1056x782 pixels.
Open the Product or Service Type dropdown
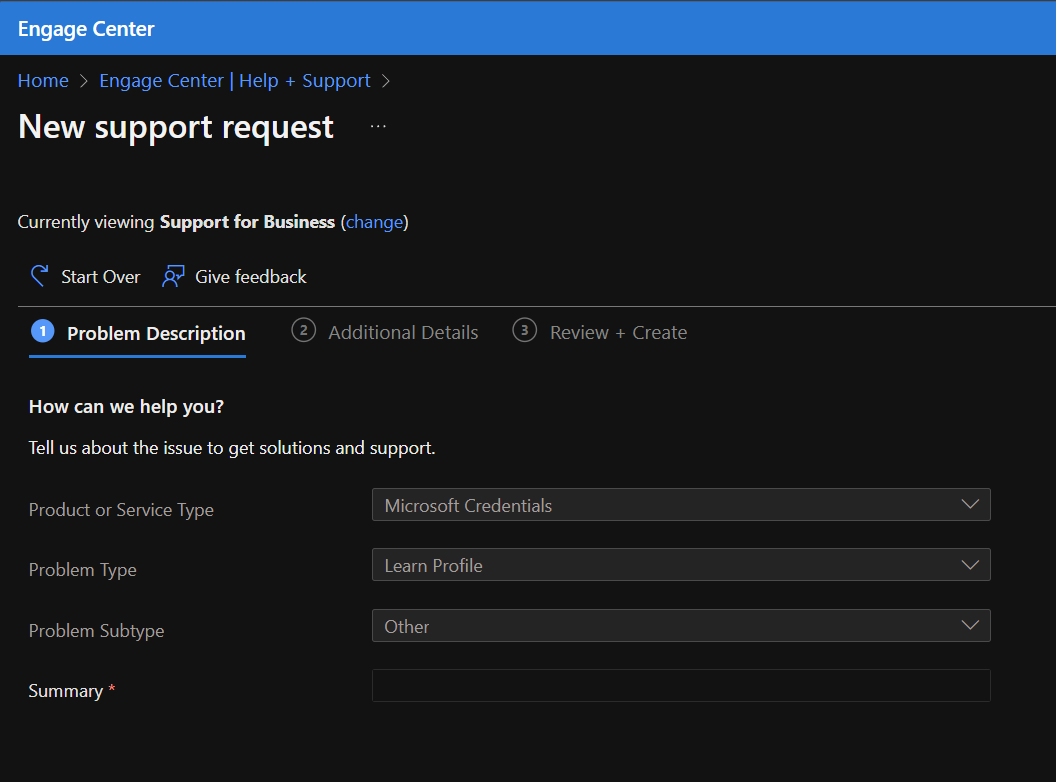pyautogui.click(x=681, y=504)
